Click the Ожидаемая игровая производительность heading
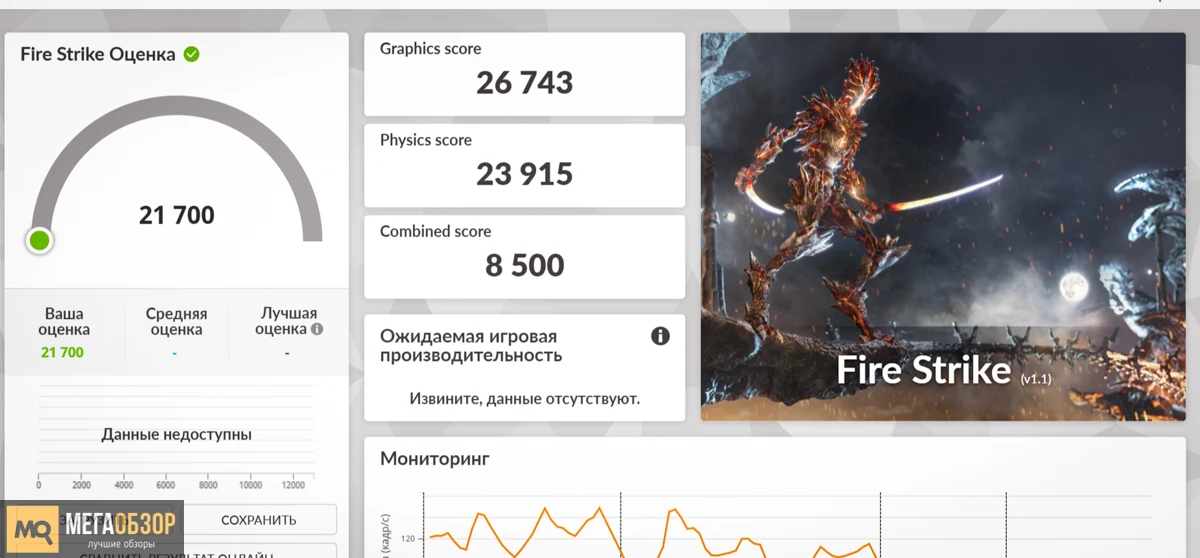 pyautogui.click(x=470, y=346)
